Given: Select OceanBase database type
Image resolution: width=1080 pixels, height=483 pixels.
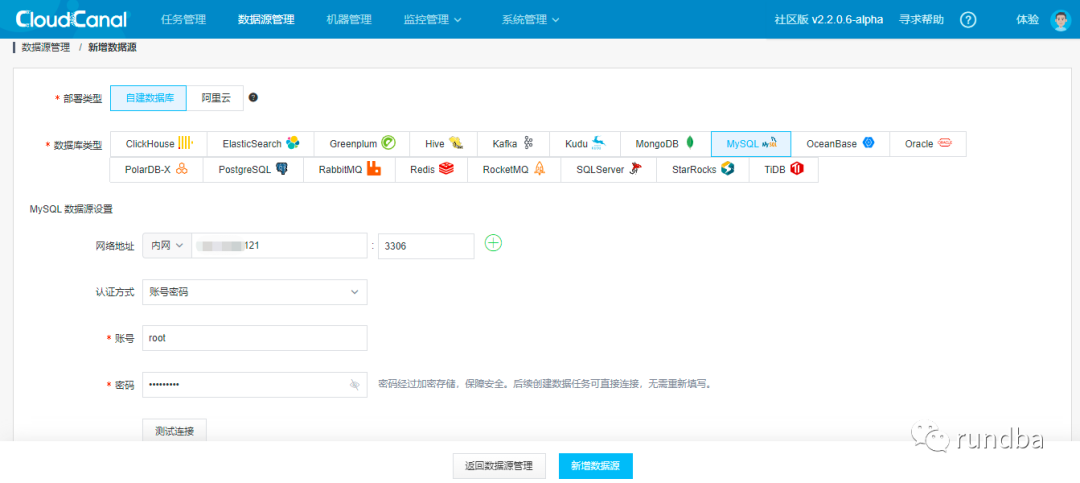Looking at the screenshot, I should (x=840, y=144).
